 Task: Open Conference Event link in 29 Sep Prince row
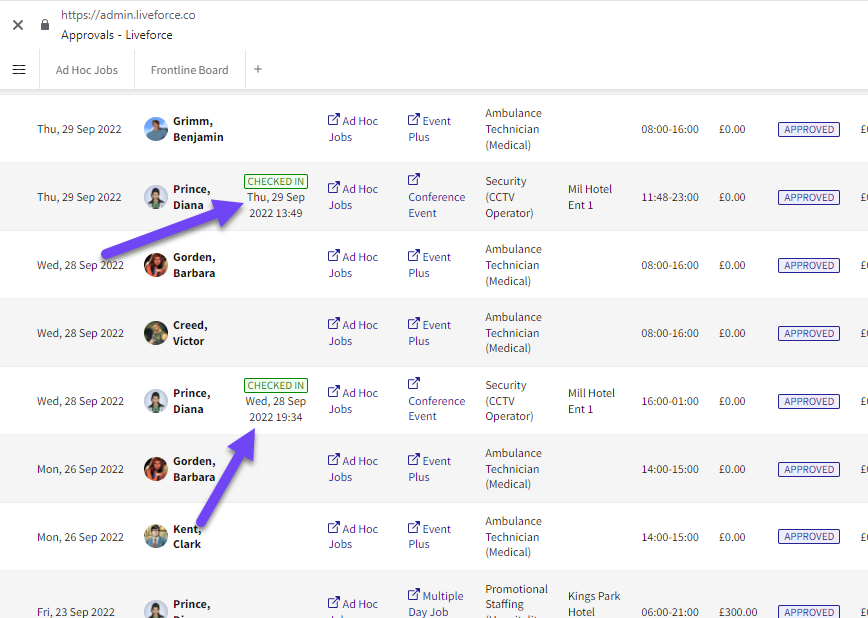pyautogui.click(x=436, y=197)
